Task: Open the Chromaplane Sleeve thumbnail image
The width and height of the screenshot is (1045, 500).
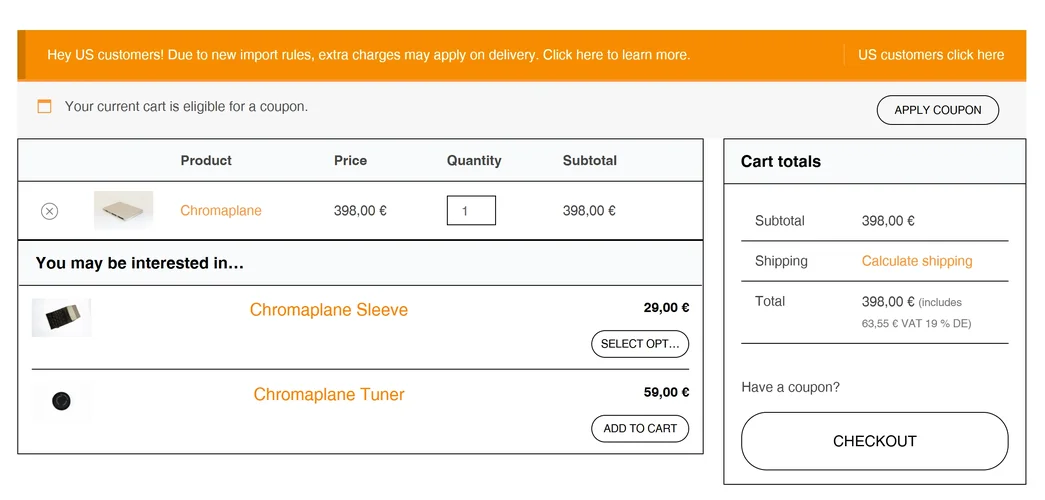Action: [61, 317]
